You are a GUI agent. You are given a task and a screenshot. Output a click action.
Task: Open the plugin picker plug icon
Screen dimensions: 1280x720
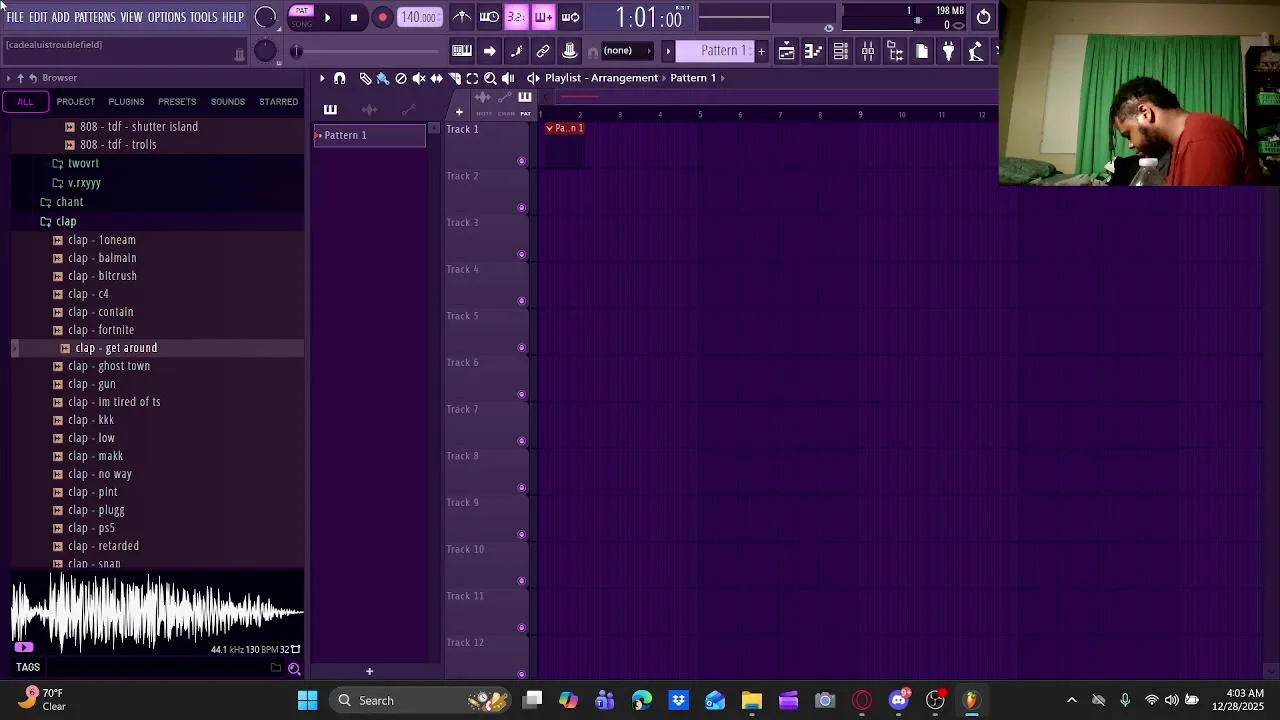(x=949, y=51)
